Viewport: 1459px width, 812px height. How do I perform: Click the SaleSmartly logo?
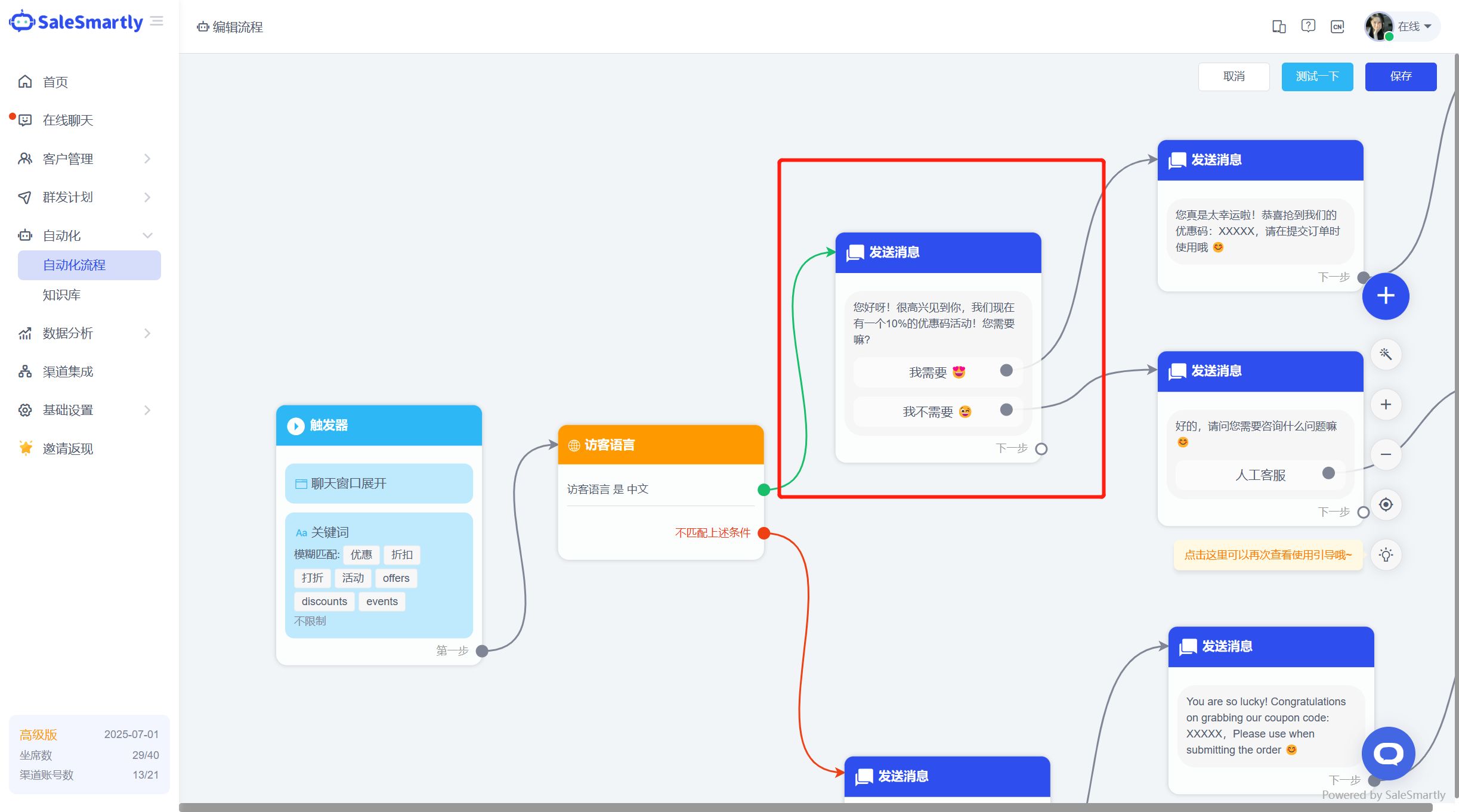coord(76,22)
